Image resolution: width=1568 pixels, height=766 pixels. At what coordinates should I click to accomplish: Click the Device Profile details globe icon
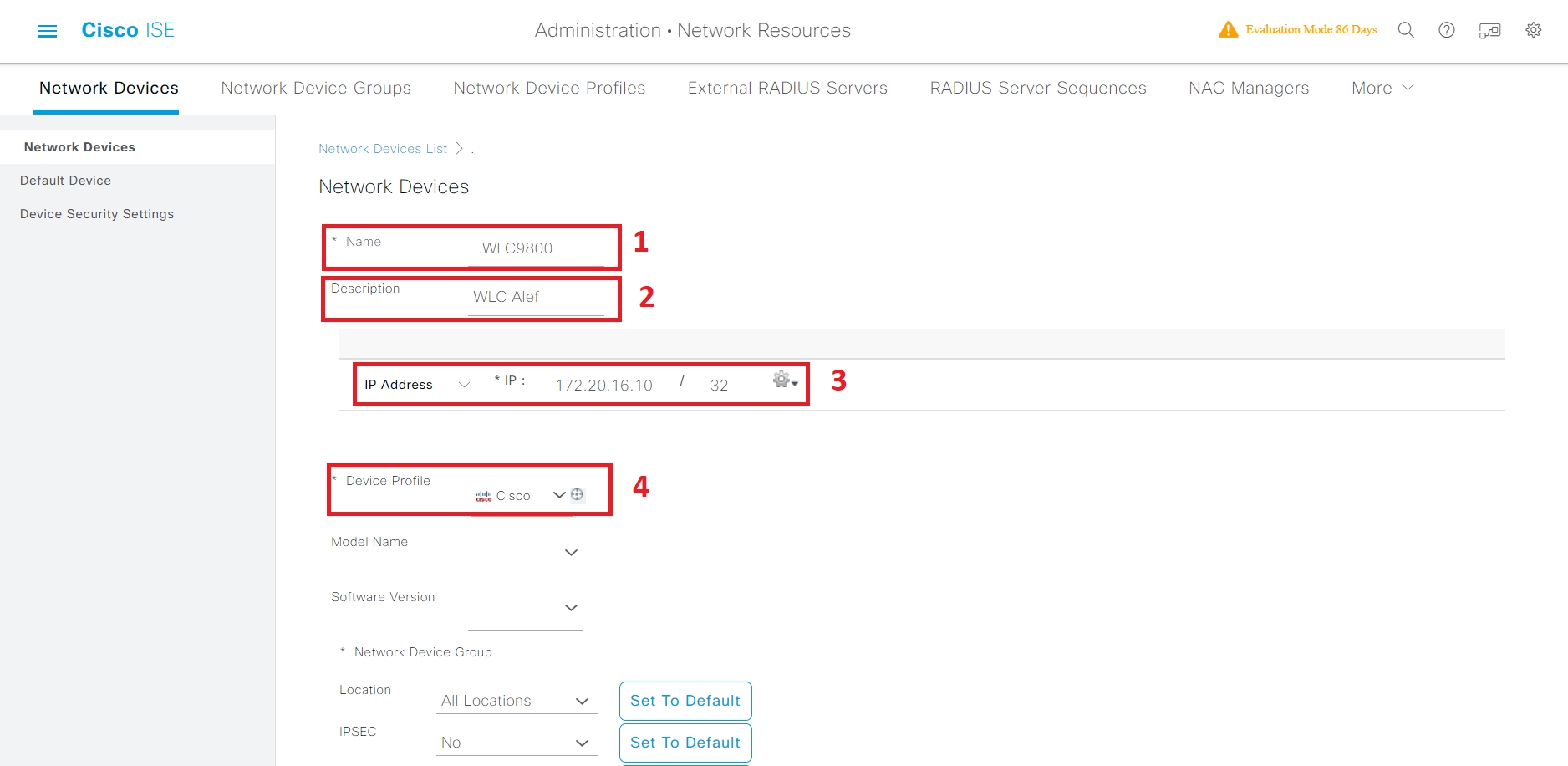coord(577,494)
